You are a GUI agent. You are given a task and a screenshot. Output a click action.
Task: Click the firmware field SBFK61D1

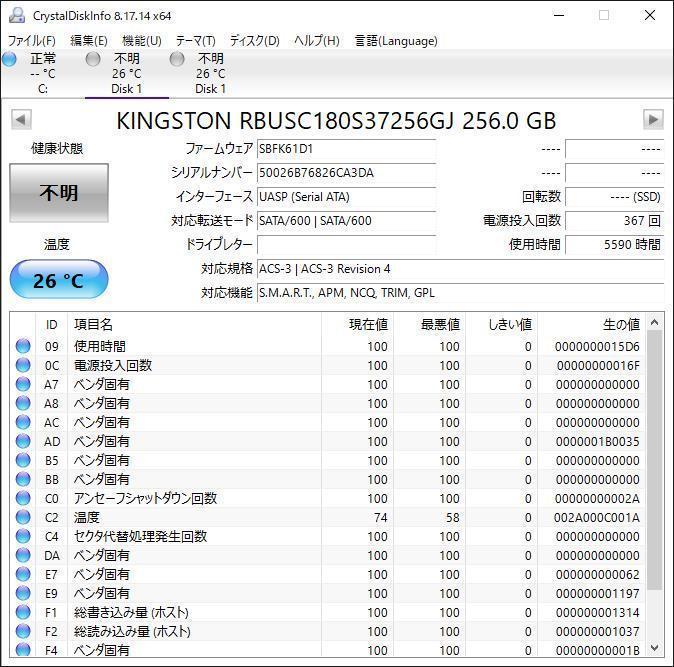(x=346, y=149)
